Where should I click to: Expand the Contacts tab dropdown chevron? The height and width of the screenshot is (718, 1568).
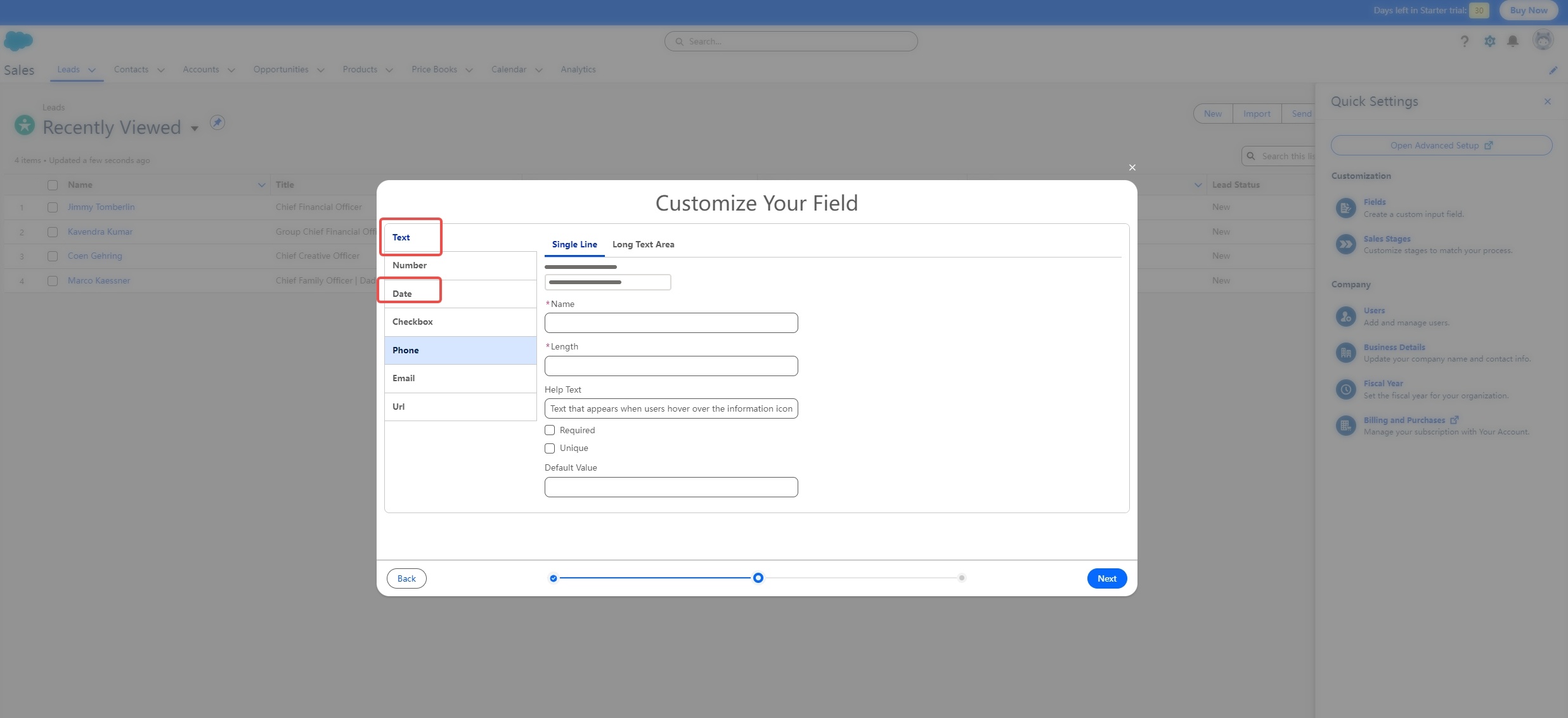pos(161,70)
